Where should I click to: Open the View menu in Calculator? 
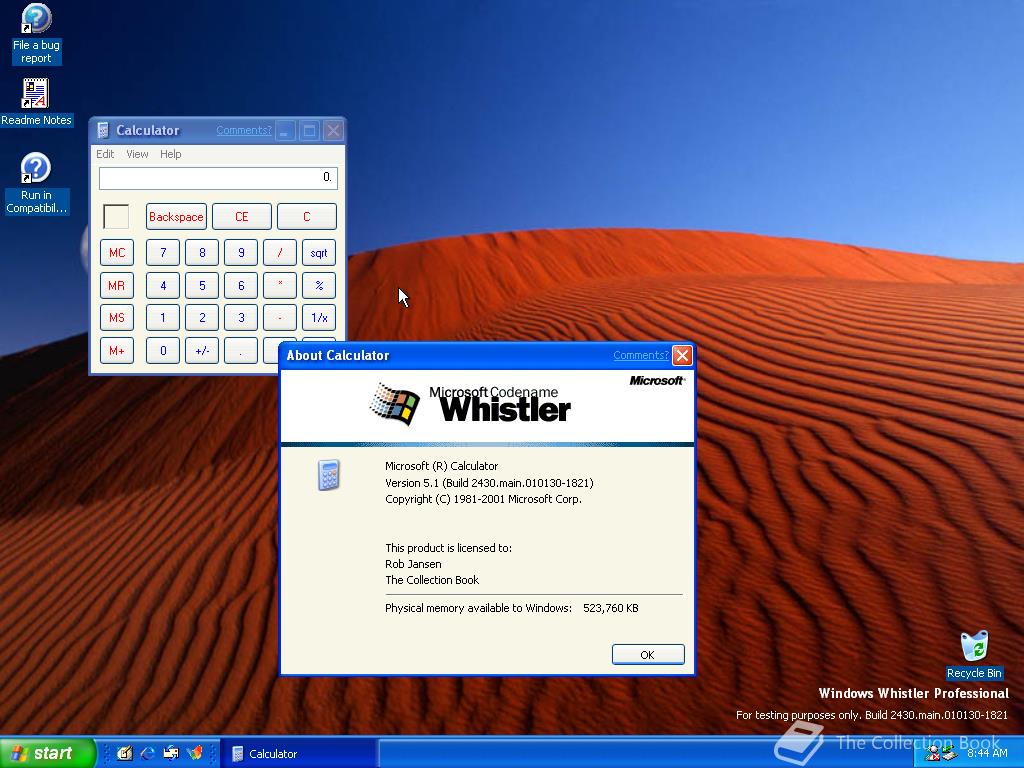[x=137, y=154]
